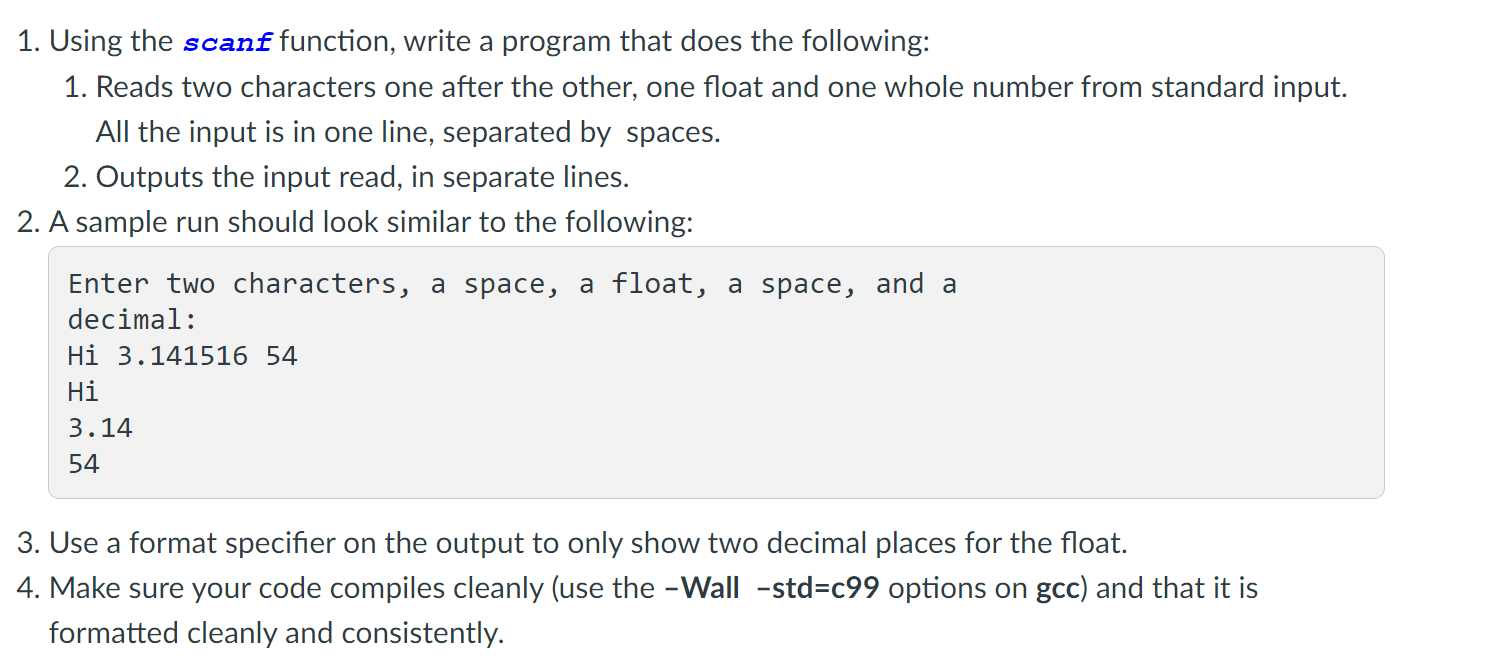
Task: Click the blue scanf function name
Action: pos(231,43)
